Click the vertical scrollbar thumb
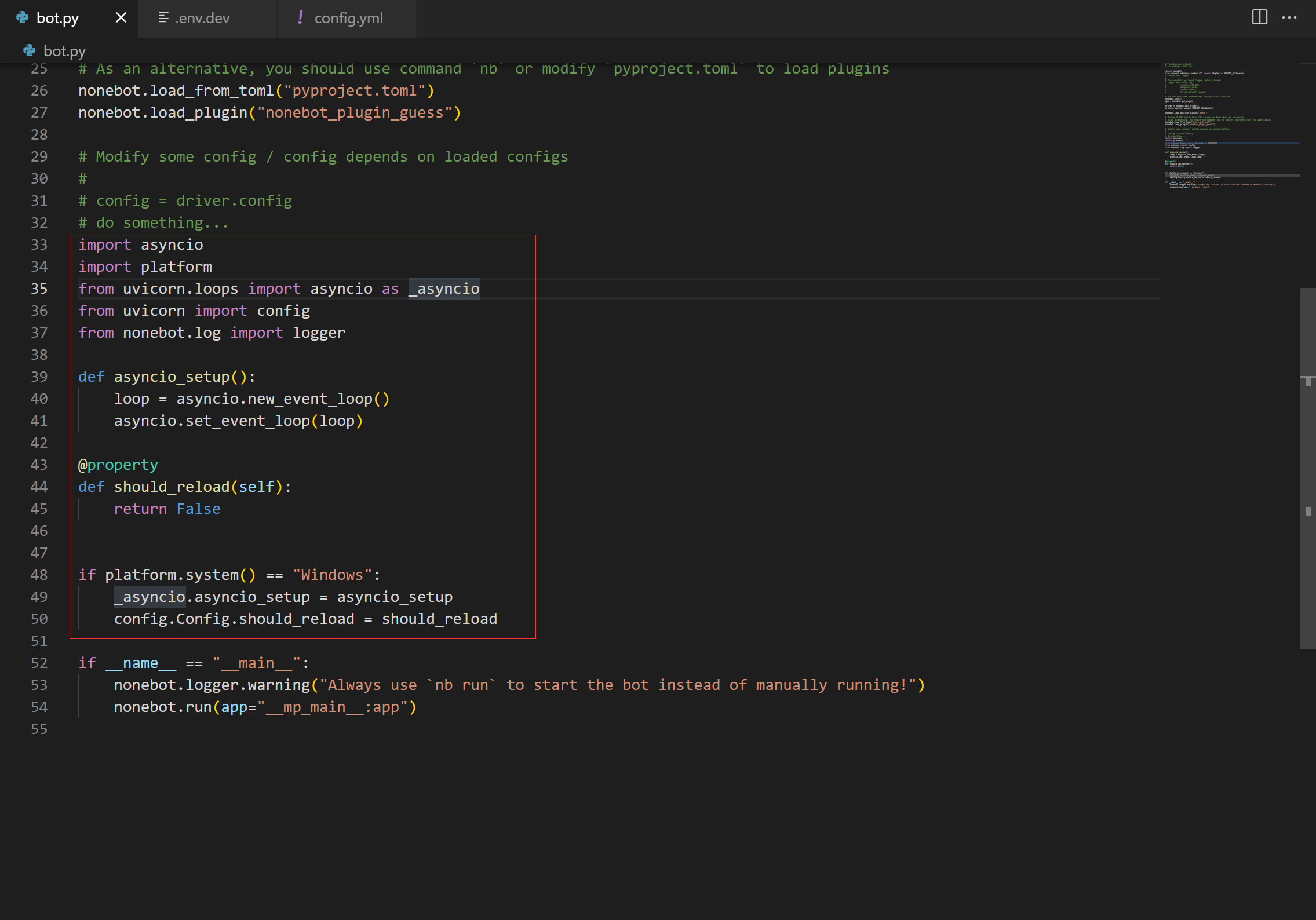 pyautogui.click(x=1307, y=468)
